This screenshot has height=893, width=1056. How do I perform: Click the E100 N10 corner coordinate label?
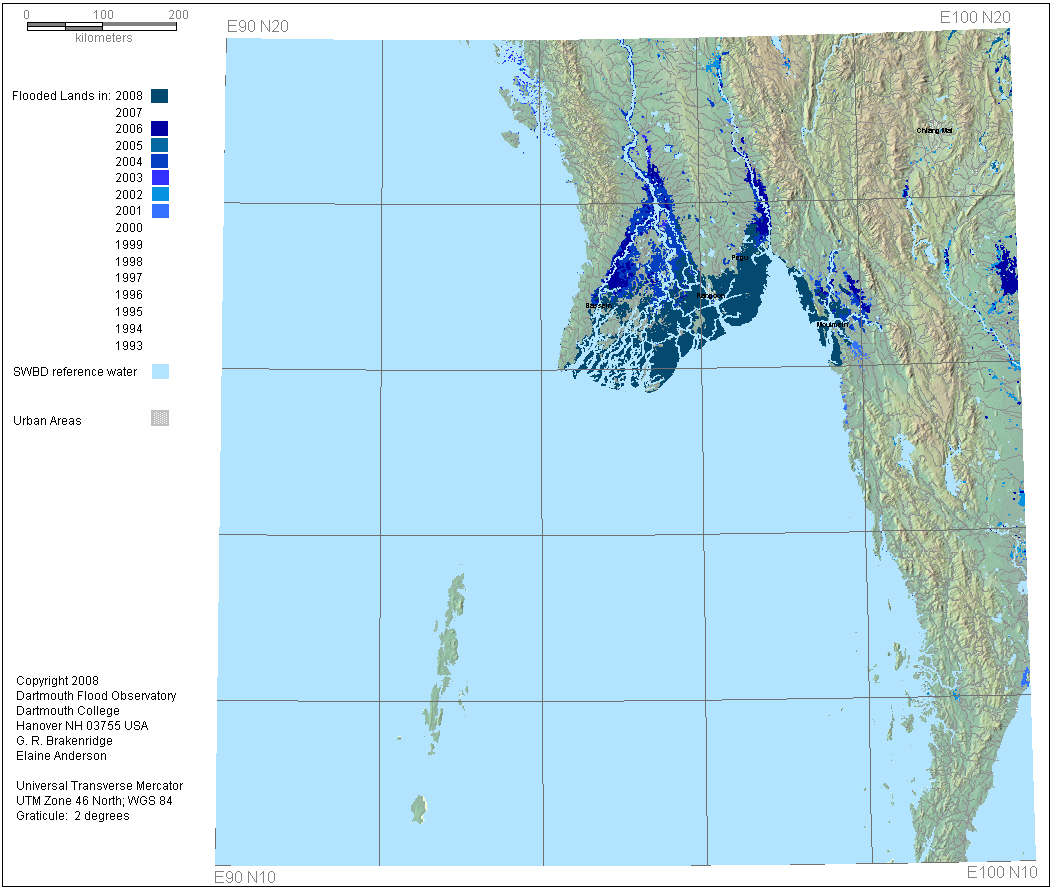pos(1004,872)
